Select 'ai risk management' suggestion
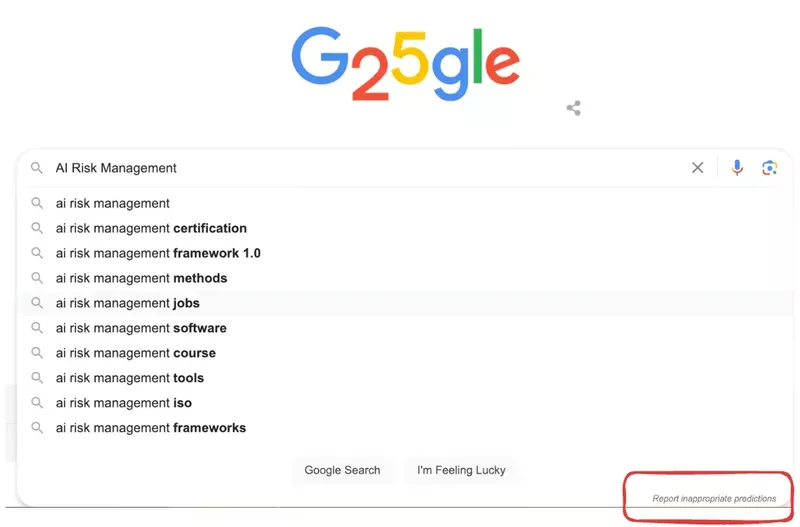Image resolution: width=800 pixels, height=527 pixels. click(113, 203)
